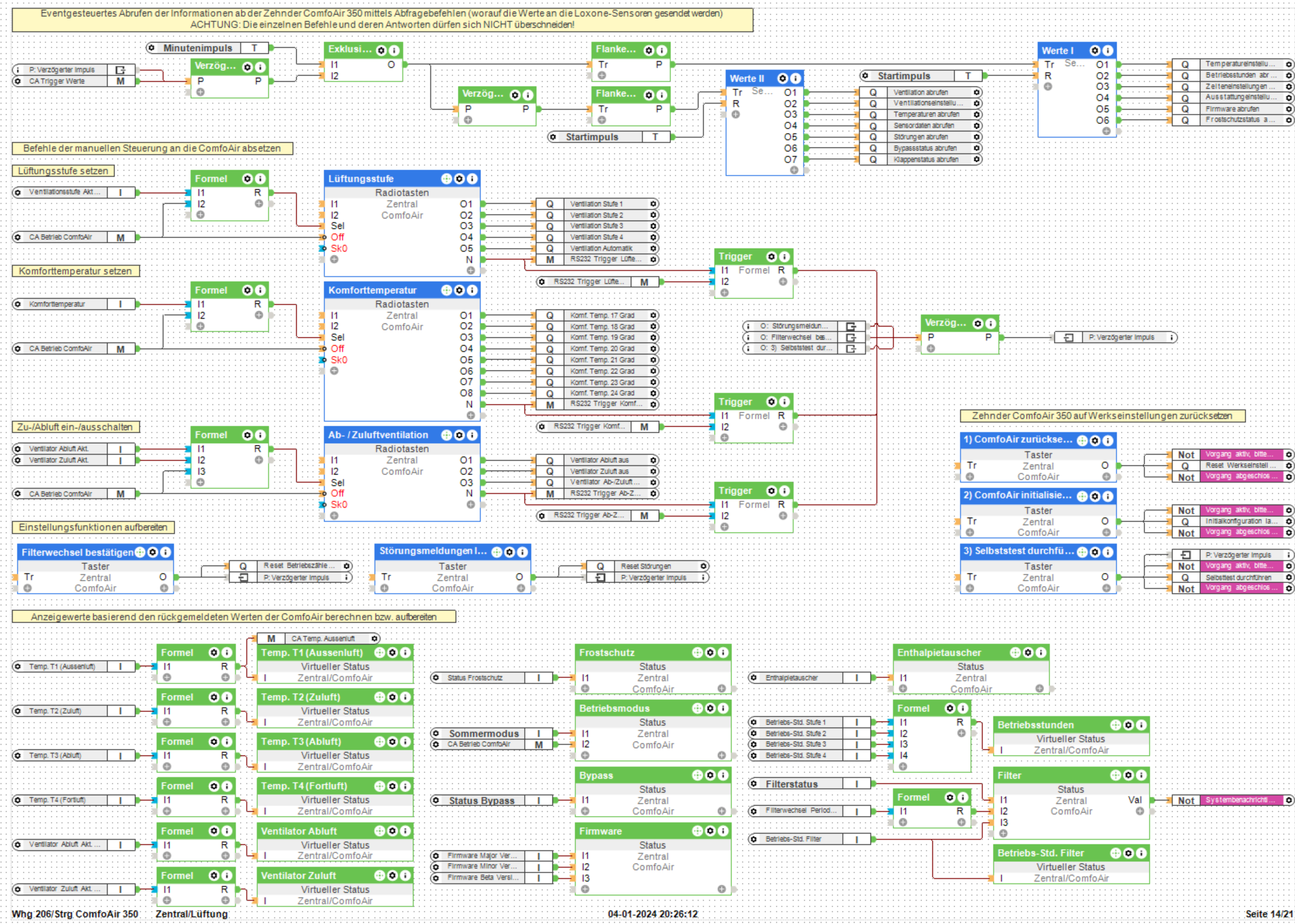1295x924 pixels.
Task: Click gear icon of Frostschutz status block
Action: (710, 653)
